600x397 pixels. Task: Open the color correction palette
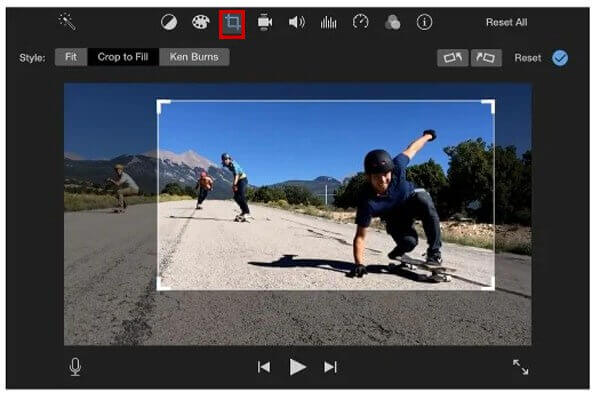(201, 22)
